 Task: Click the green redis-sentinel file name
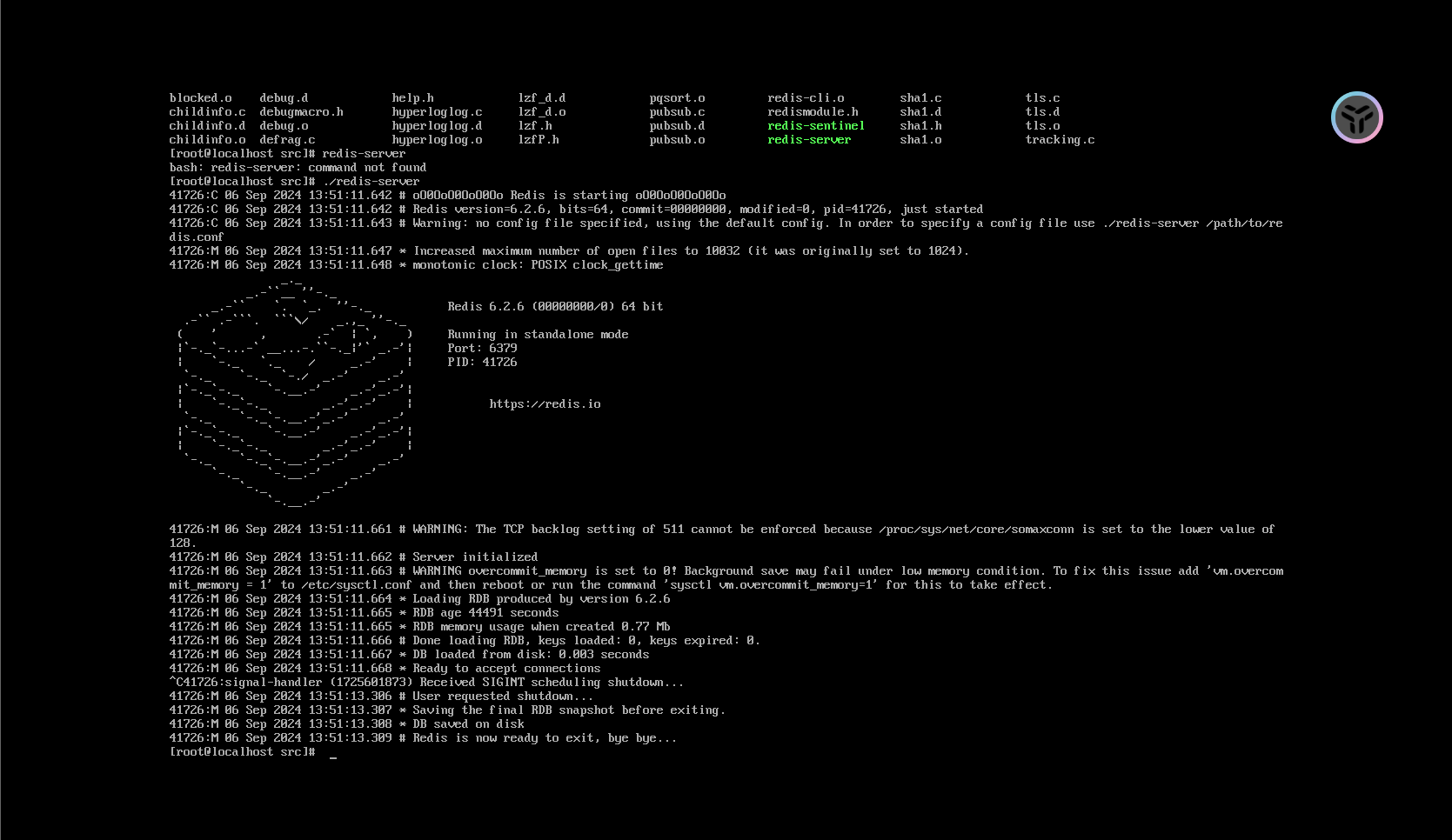point(815,125)
